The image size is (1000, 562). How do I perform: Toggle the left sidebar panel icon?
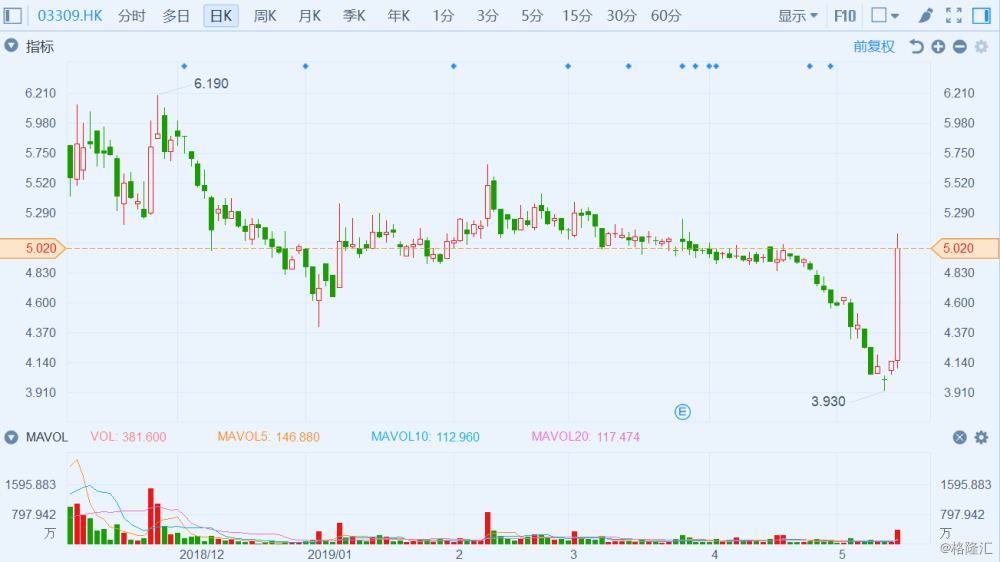coord(14,16)
